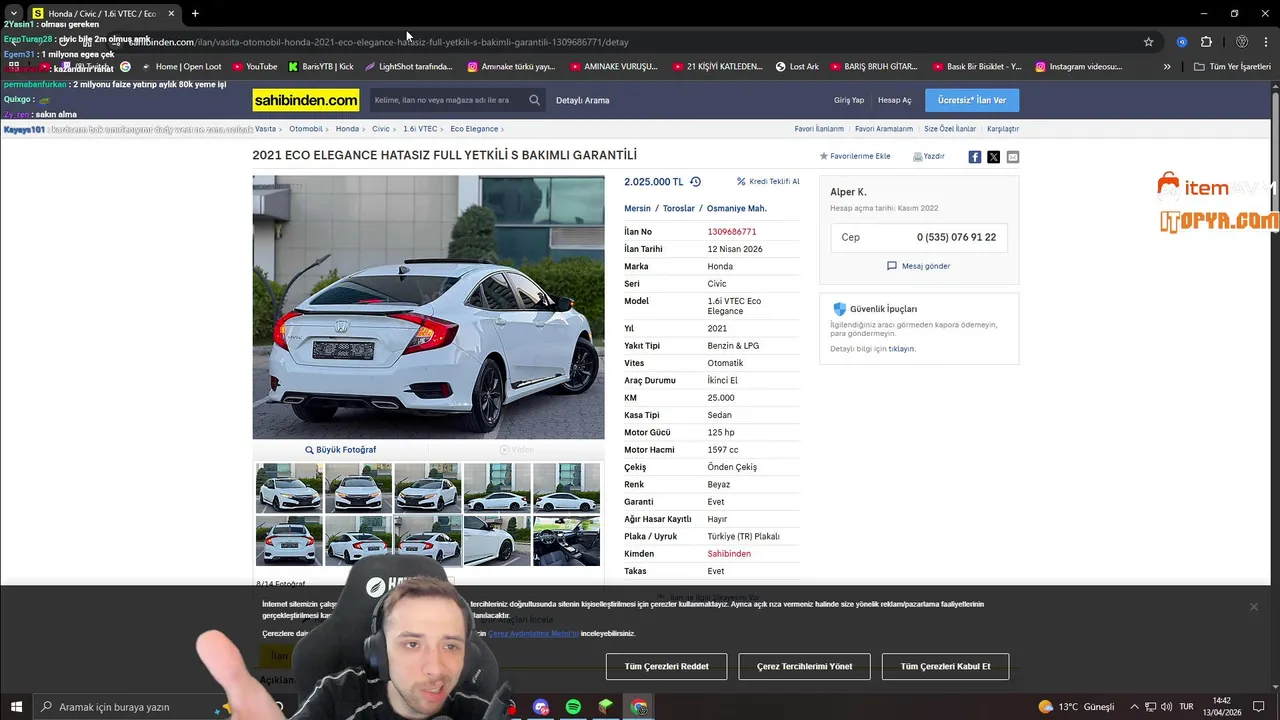Viewport: 1280px width, 720px height.
Task: Open the Windows Start menu
Action: coord(16,707)
